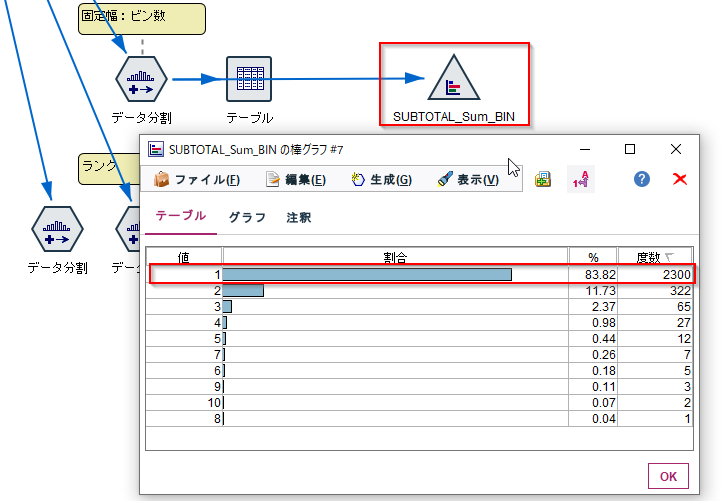Click the percentage cell 83.82
723x501 pixels.
593,275
